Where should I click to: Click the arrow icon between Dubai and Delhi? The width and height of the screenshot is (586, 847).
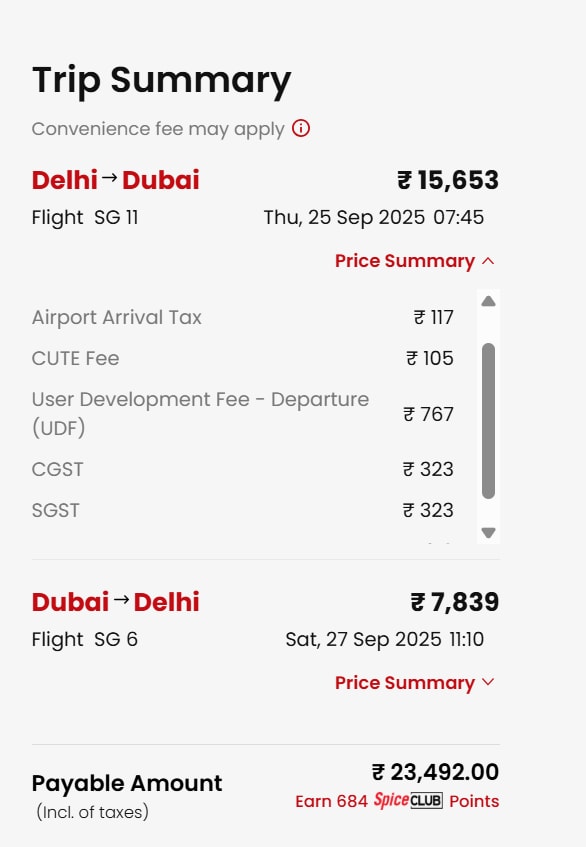pyautogui.click(x=121, y=599)
